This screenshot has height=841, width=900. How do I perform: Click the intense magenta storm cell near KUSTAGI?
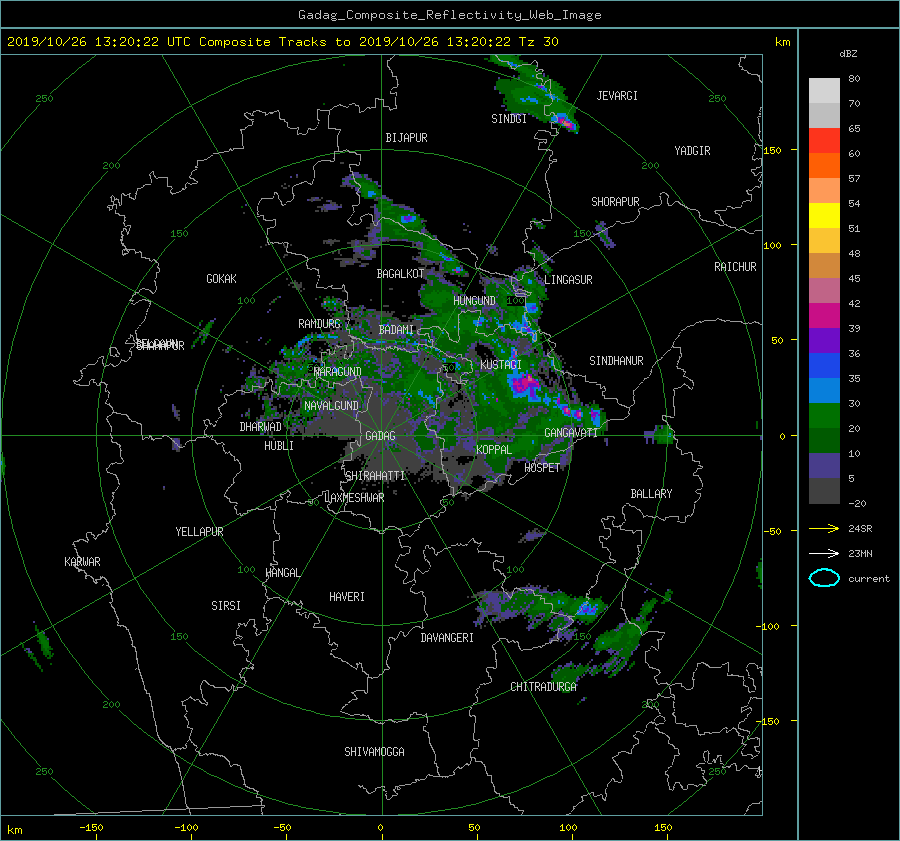click(525, 385)
